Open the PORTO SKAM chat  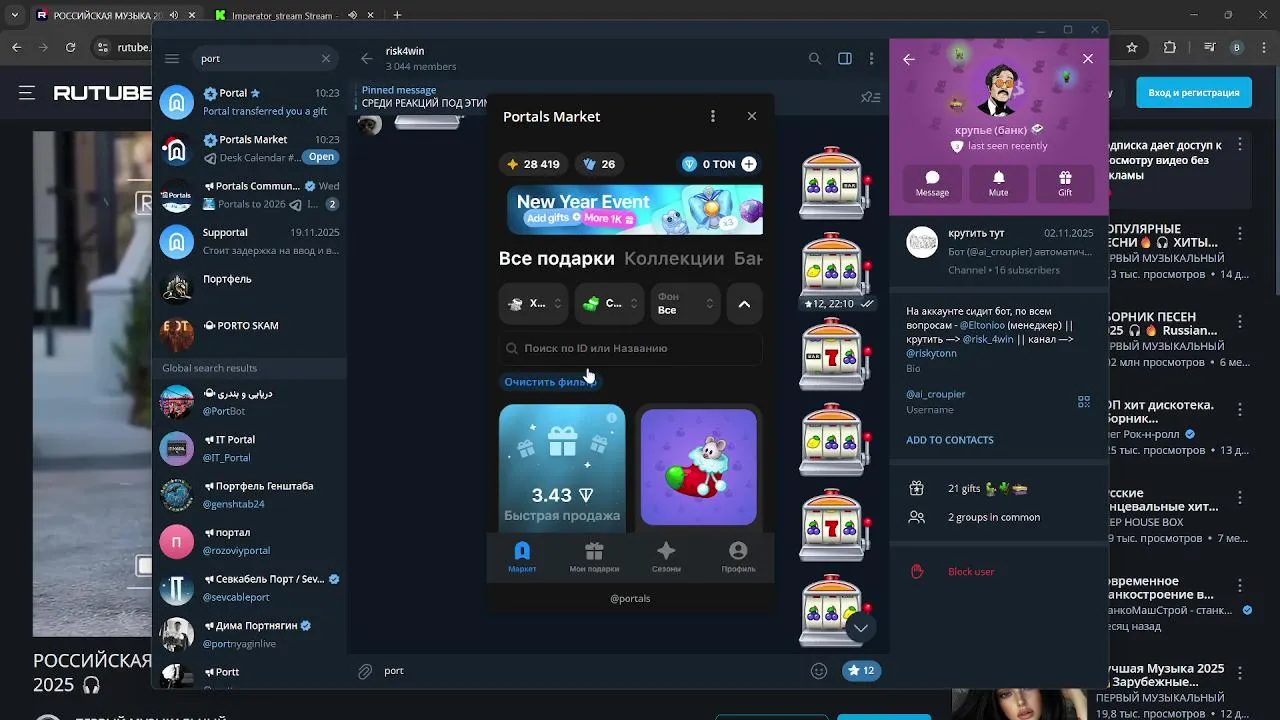coord(249,333)
